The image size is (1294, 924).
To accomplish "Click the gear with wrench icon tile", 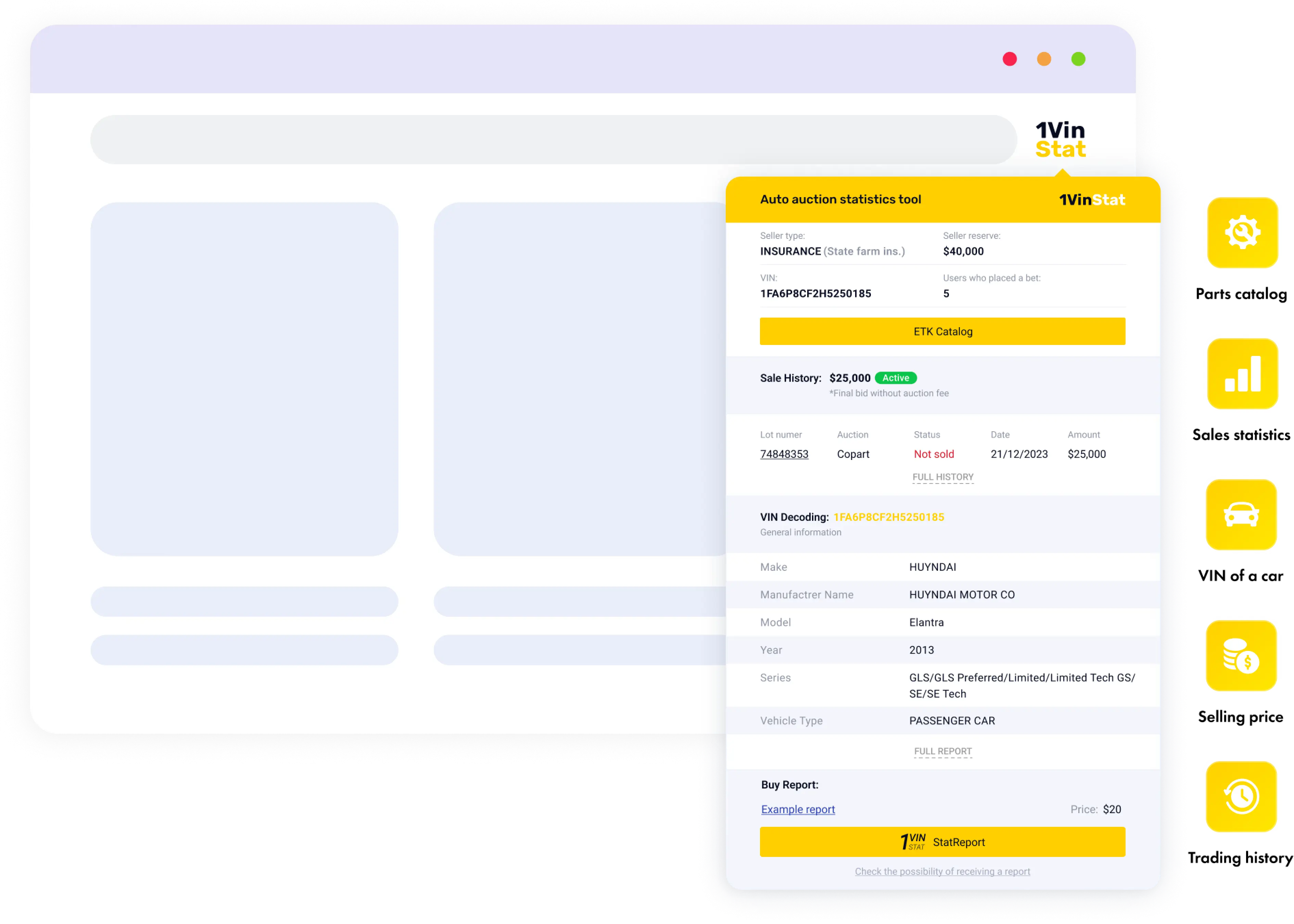I will click(1242, 232).
